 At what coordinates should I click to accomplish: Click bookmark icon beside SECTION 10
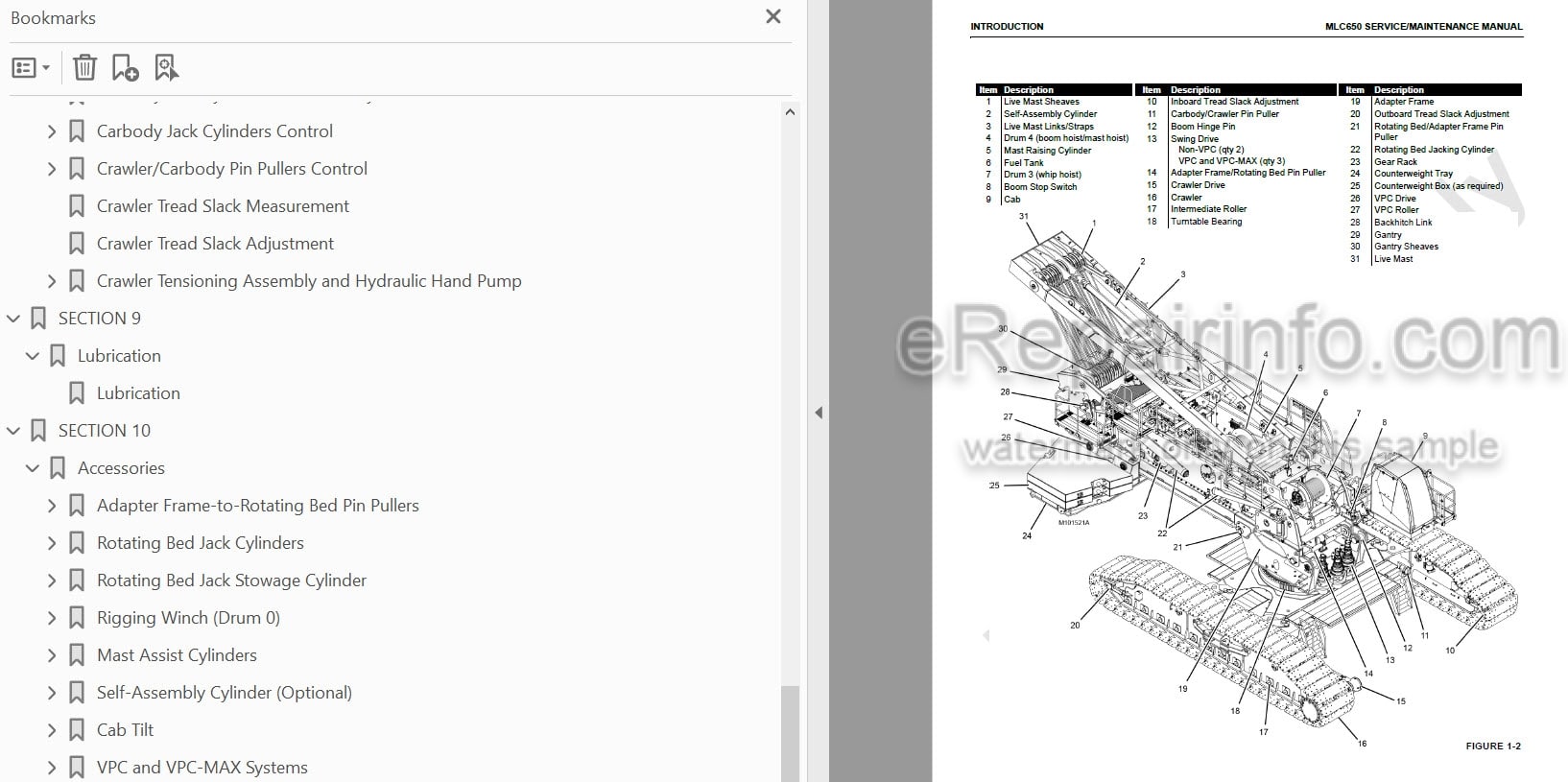point(38,431)
